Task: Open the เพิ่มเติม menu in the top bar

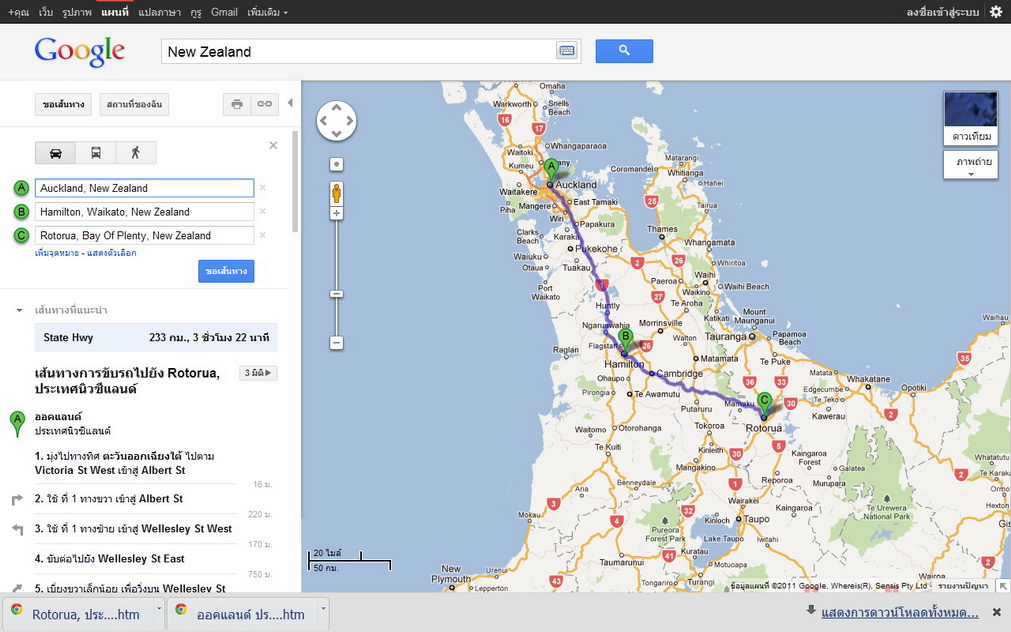Action: 267,12
